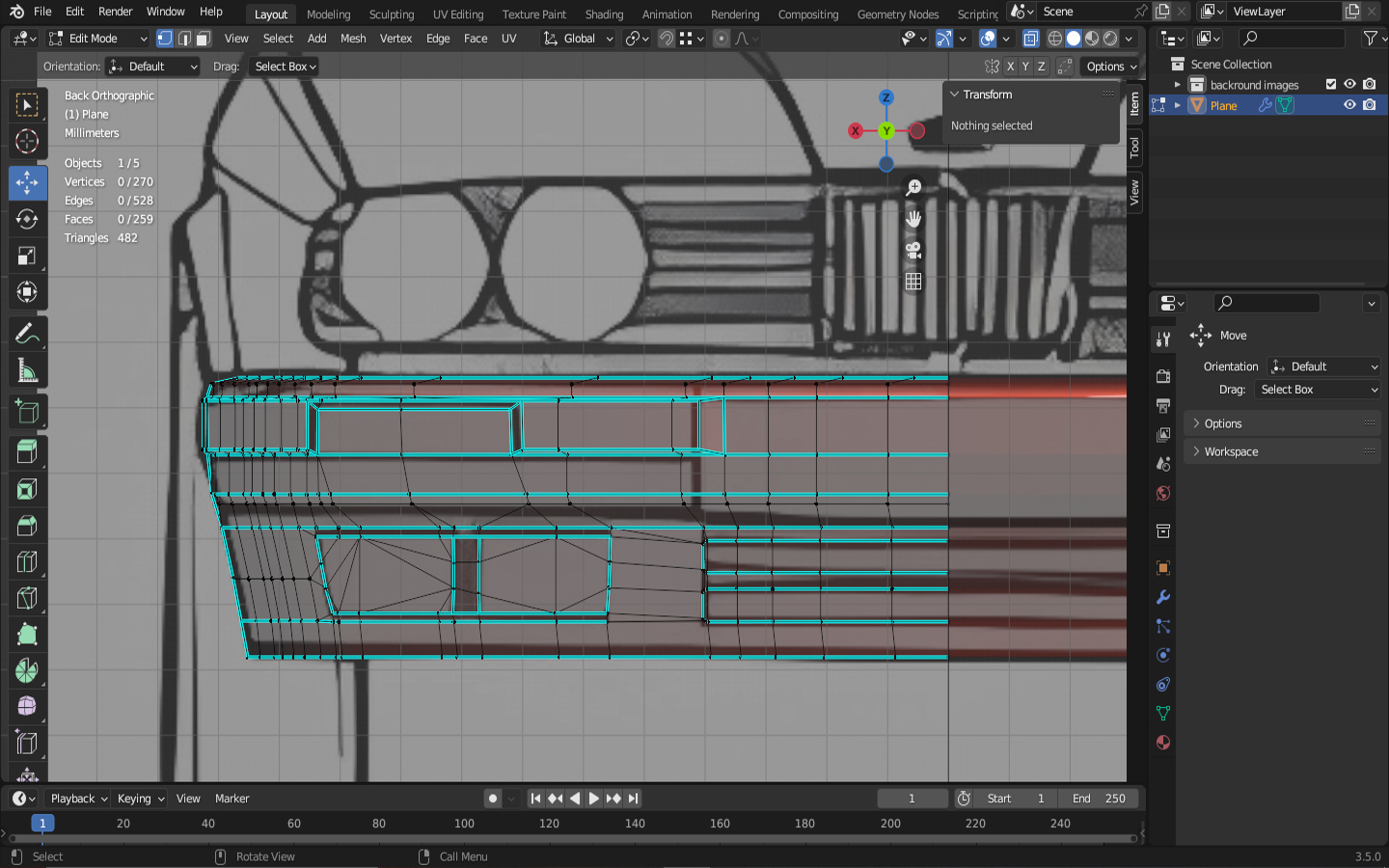Select the Extrude Region tool
The width and height of the screenshot is (1389, 868).
tap(27, 451)
